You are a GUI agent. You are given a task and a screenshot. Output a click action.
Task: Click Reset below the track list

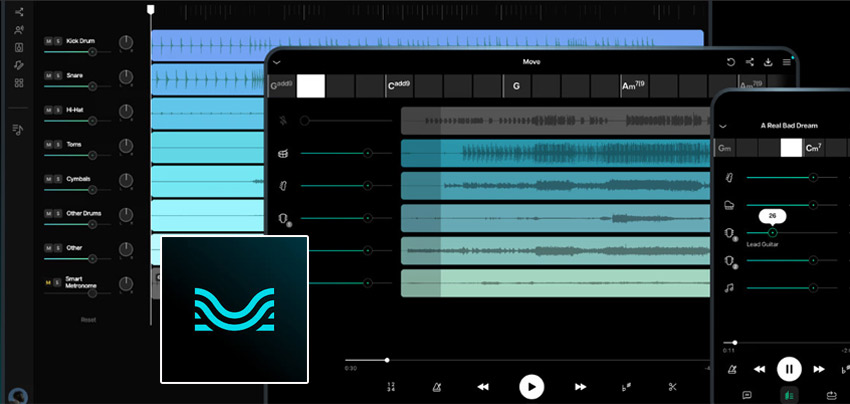click(x=88, y=320)
